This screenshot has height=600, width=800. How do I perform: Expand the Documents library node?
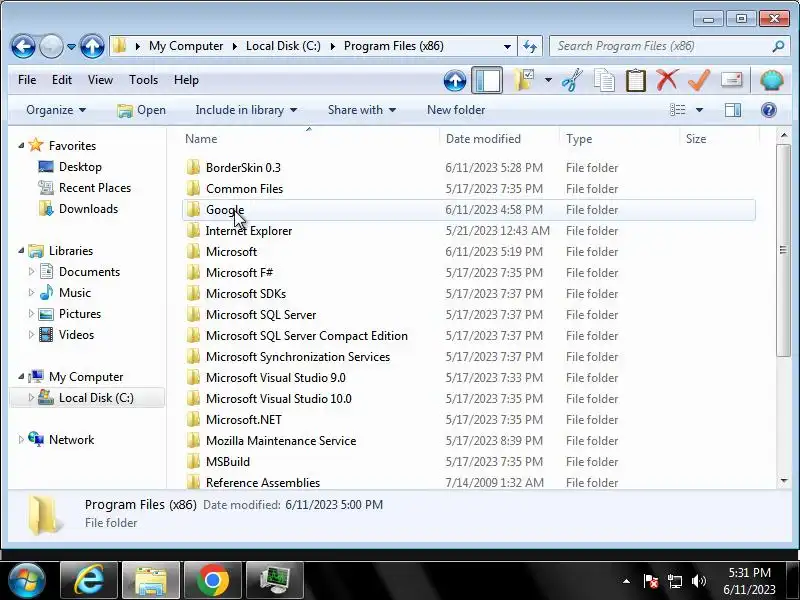coord(31,272)
